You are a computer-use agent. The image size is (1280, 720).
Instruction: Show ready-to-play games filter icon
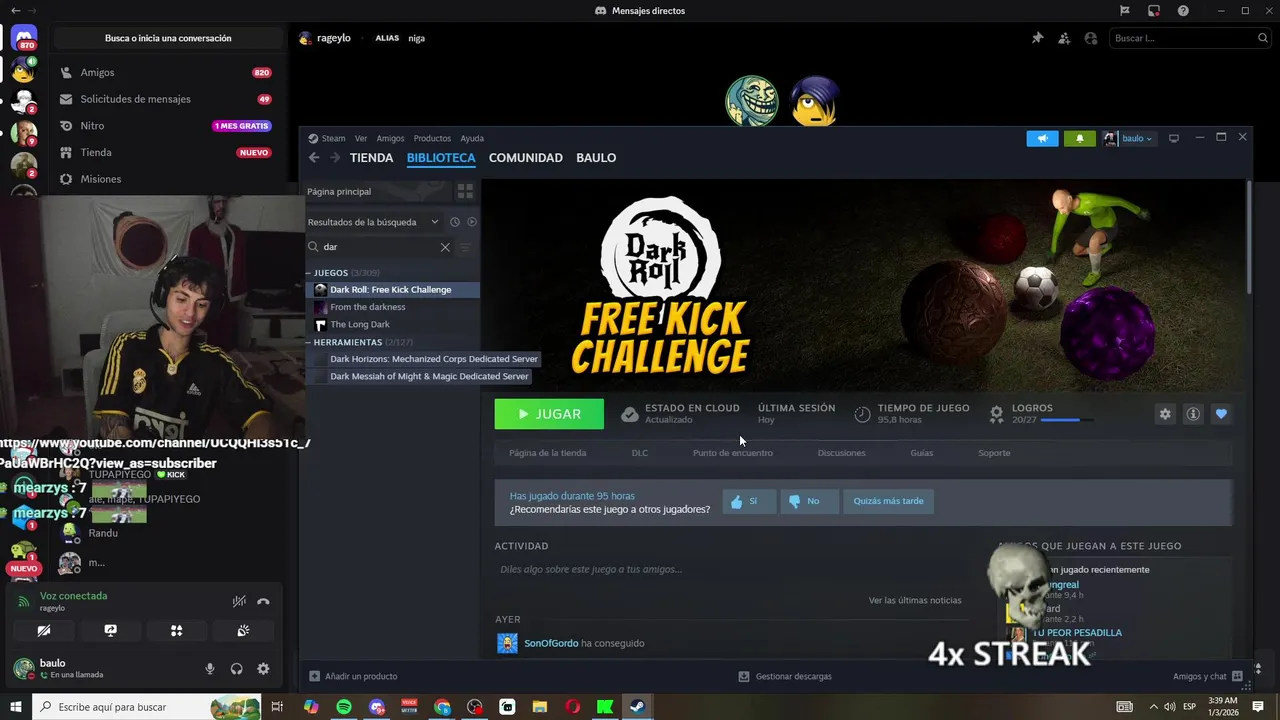(x=472, y=222)
